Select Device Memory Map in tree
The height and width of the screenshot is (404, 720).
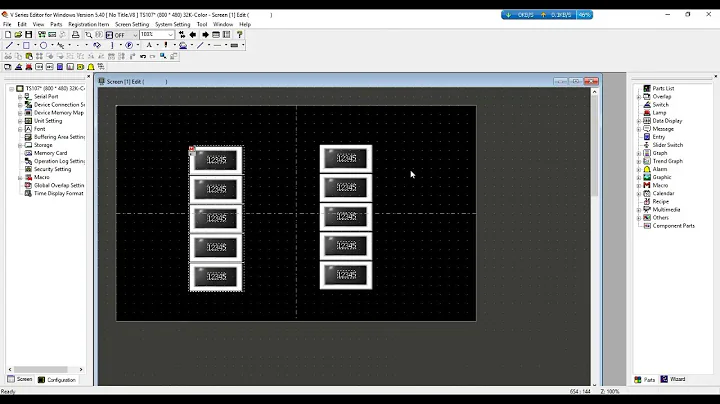[x=59, y=113]
